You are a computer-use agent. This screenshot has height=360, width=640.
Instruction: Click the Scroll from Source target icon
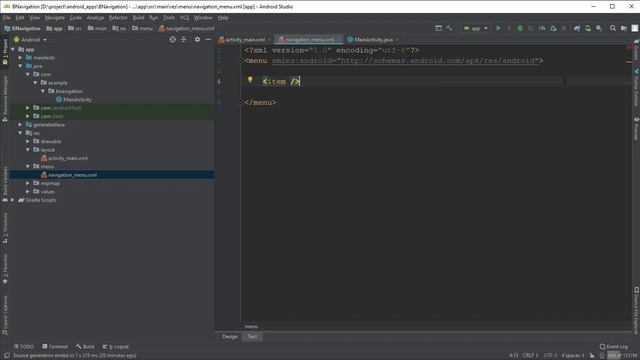pyautogui.click(x=173, y=39)
